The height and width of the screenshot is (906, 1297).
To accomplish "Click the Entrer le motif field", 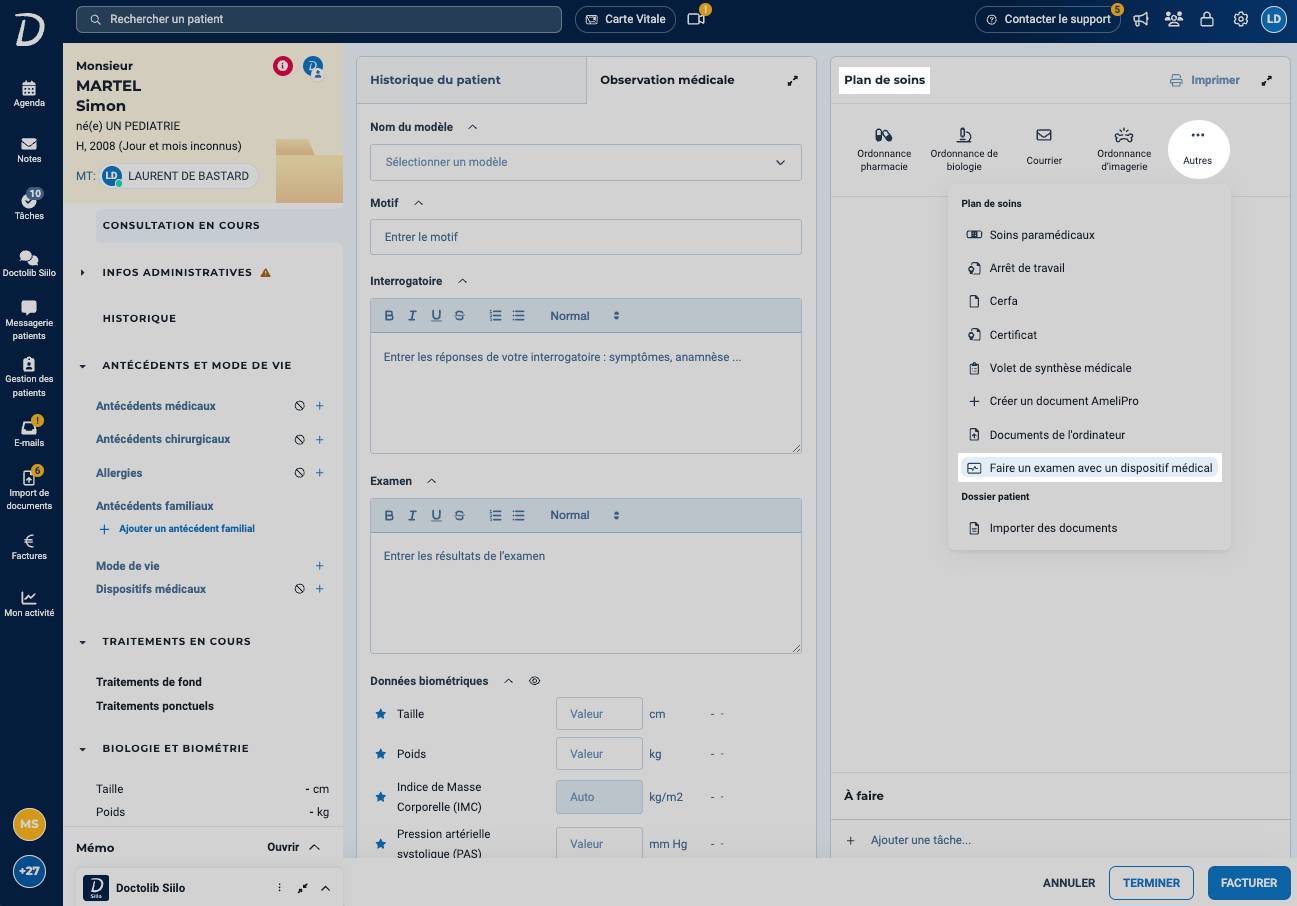I will [586, 237].
